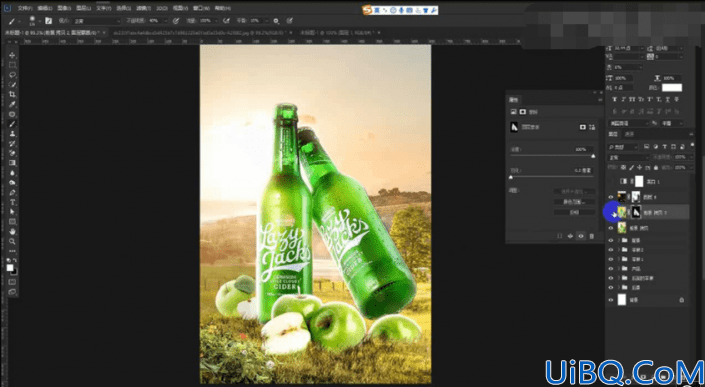Load selection from mask dotted-square icon
705x387 pixels.
[560, 236]
